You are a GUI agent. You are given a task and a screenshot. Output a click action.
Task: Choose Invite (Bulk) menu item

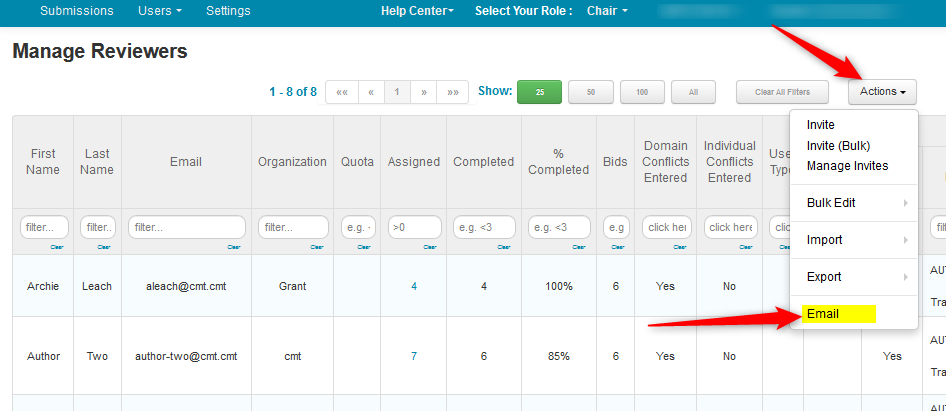838,145
